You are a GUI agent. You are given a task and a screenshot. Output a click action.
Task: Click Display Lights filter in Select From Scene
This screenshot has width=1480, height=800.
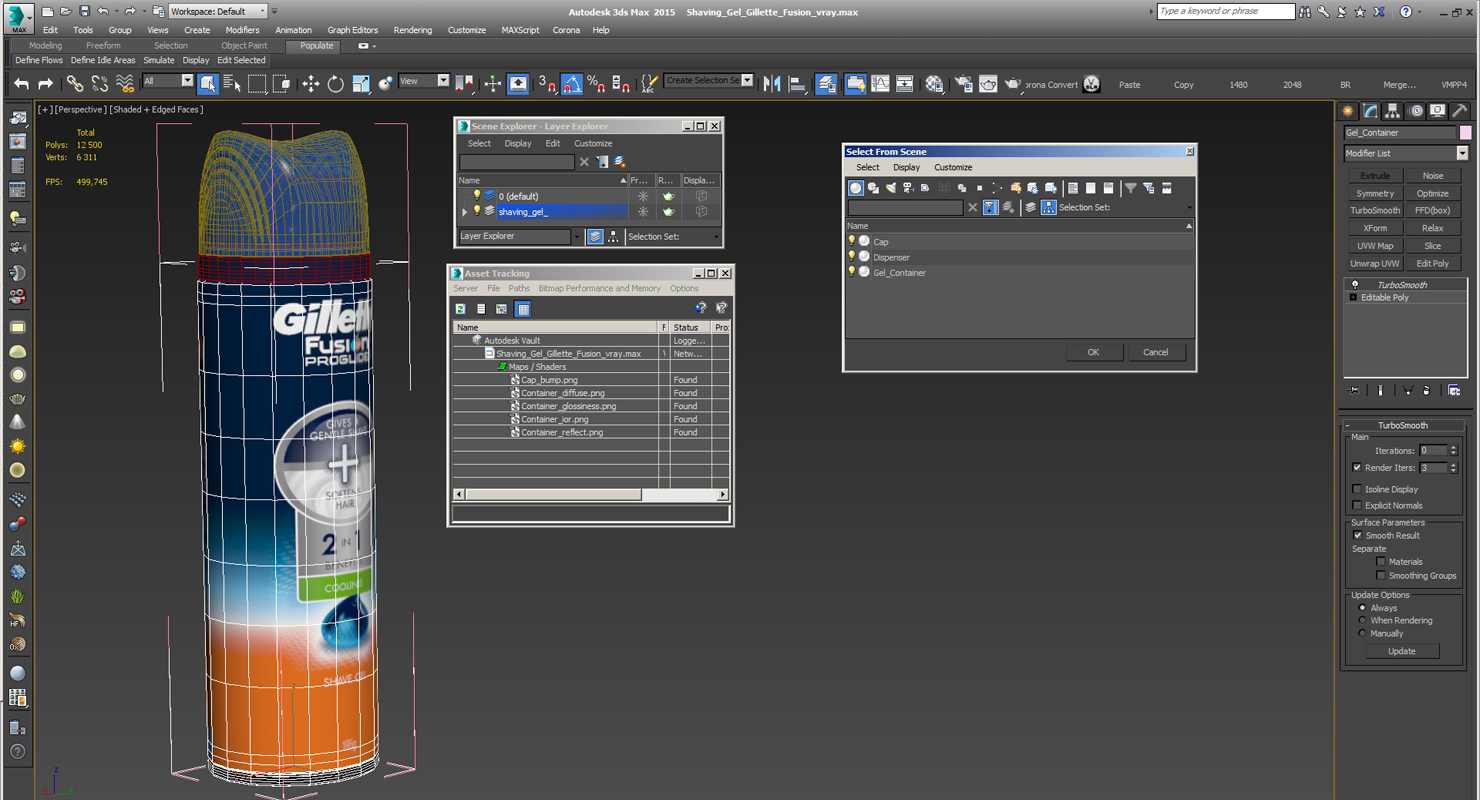pos(891,188)
